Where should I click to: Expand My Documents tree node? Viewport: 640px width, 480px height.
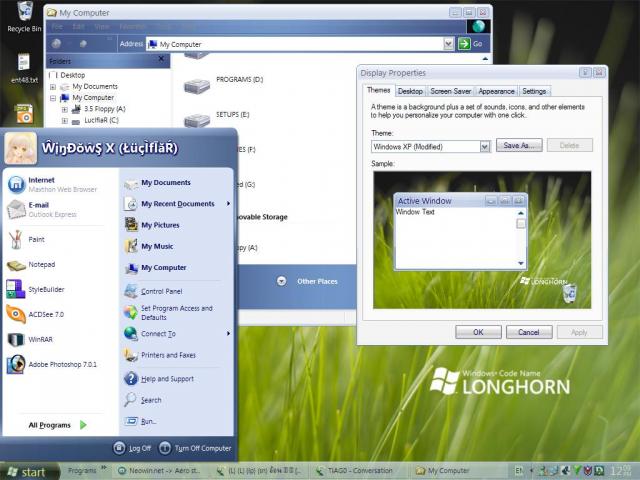click(53, 87)
